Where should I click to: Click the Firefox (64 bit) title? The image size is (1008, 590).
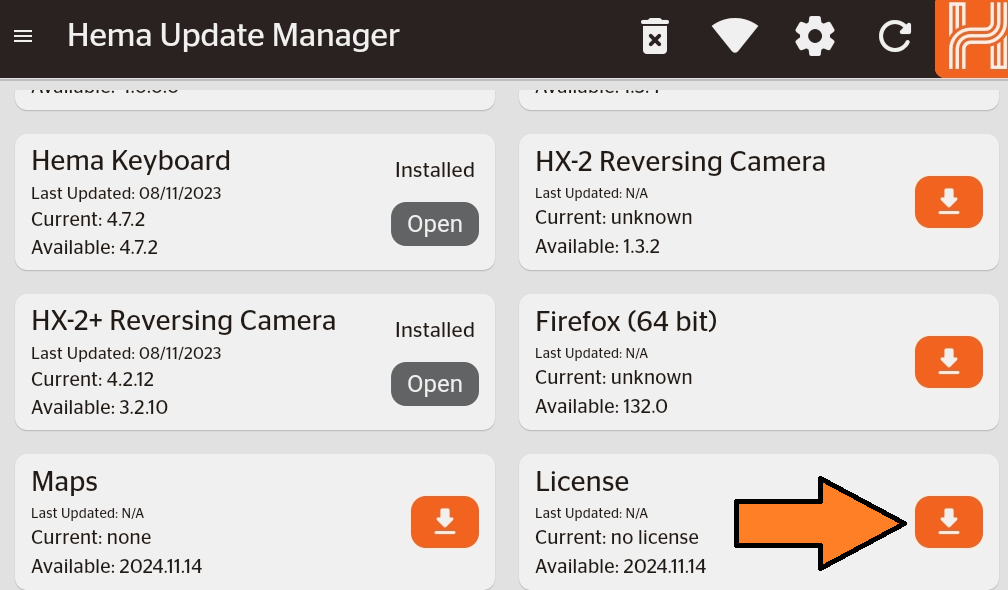(x=626, y=321)
